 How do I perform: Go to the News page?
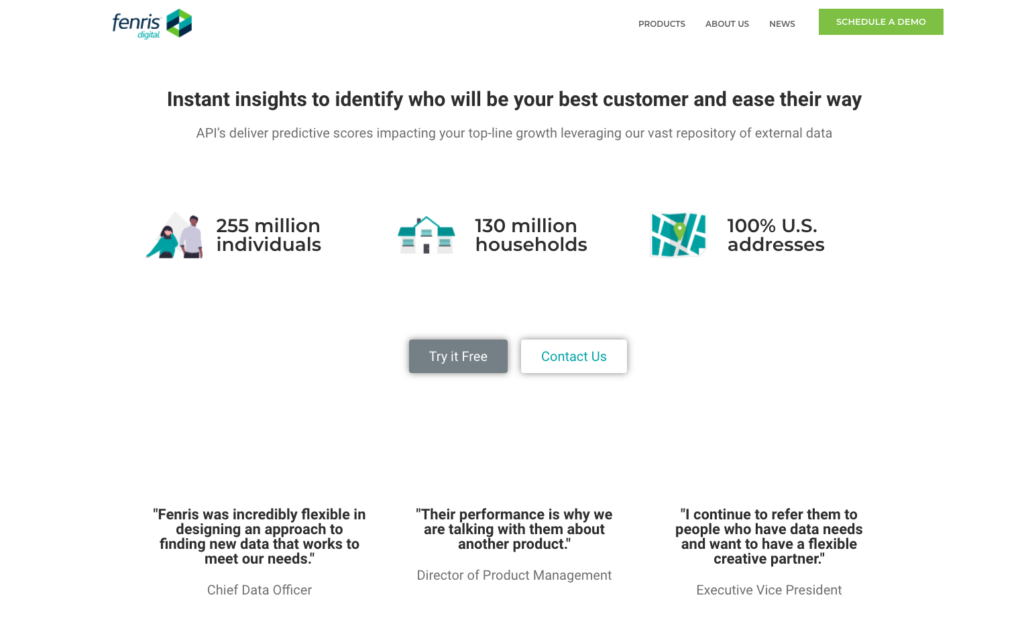(x=782, y=24)
